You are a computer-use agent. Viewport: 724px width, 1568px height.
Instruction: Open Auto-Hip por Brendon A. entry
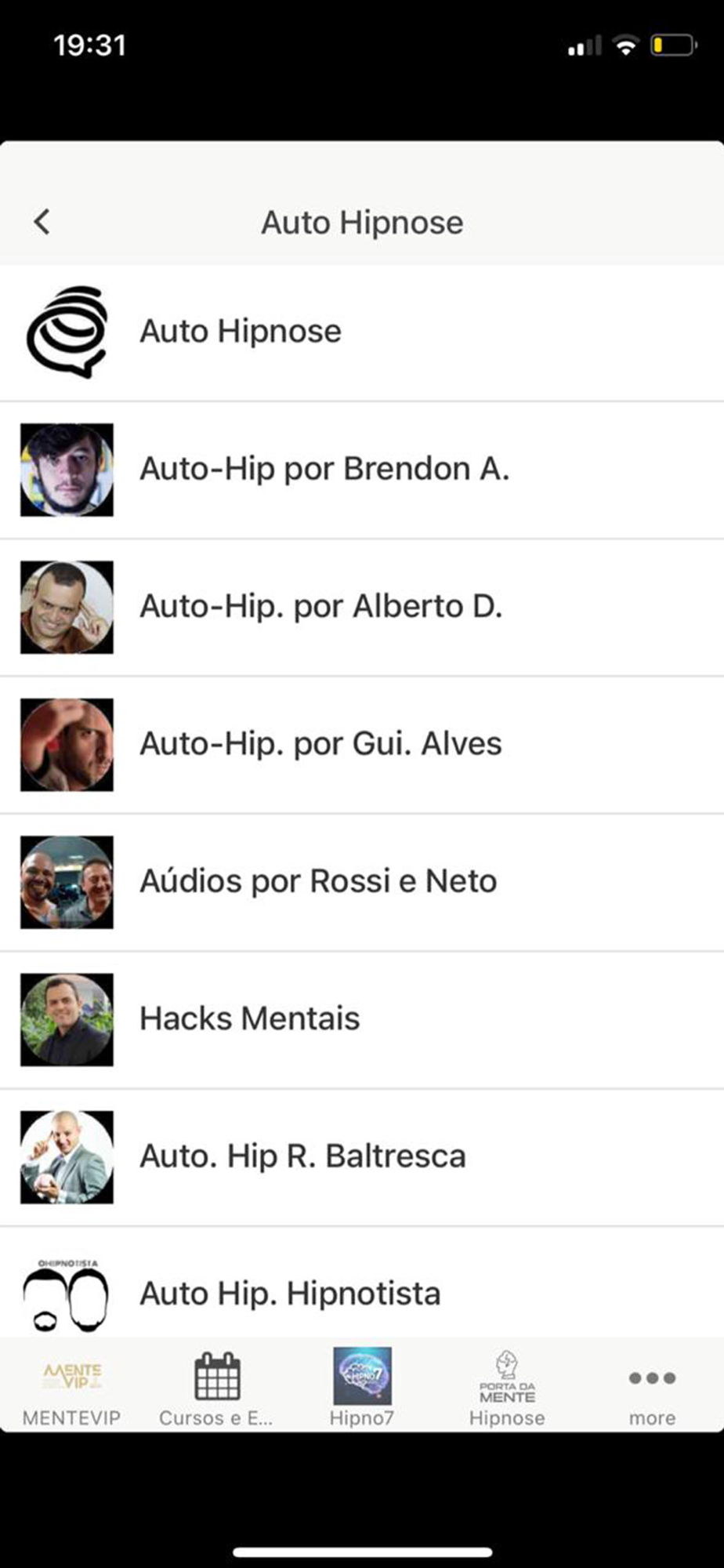click(x=362, y=470)
